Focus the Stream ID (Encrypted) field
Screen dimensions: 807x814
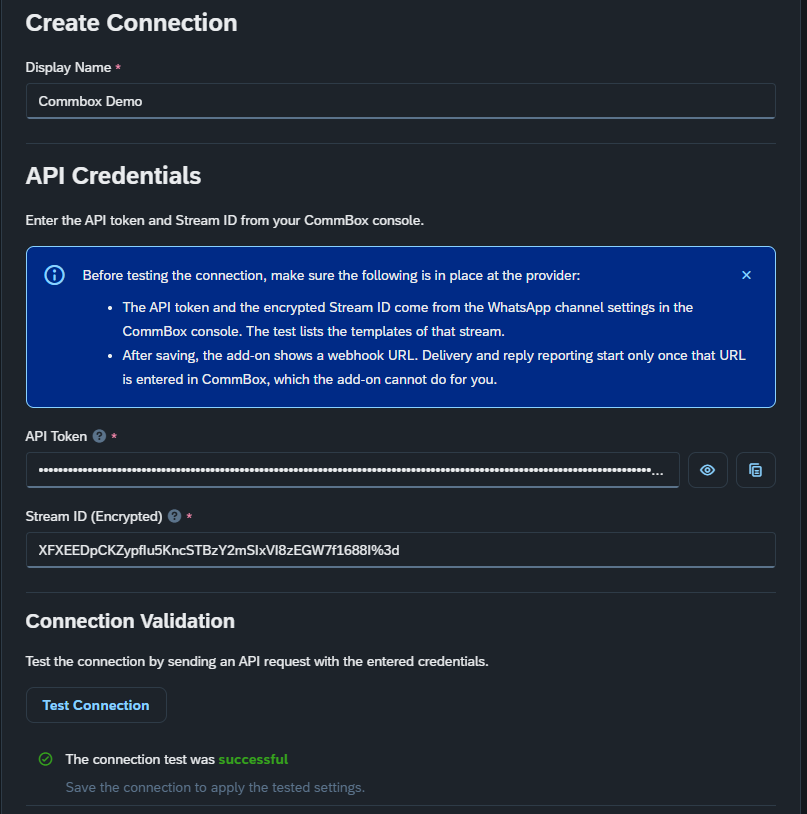pos(401,550)
